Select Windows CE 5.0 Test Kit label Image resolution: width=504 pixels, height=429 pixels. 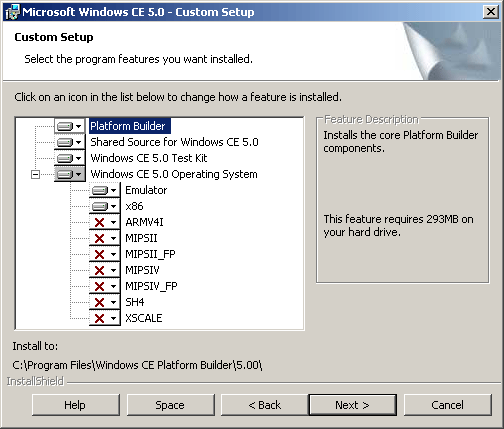pyautogui.click(x=149, y=158)
